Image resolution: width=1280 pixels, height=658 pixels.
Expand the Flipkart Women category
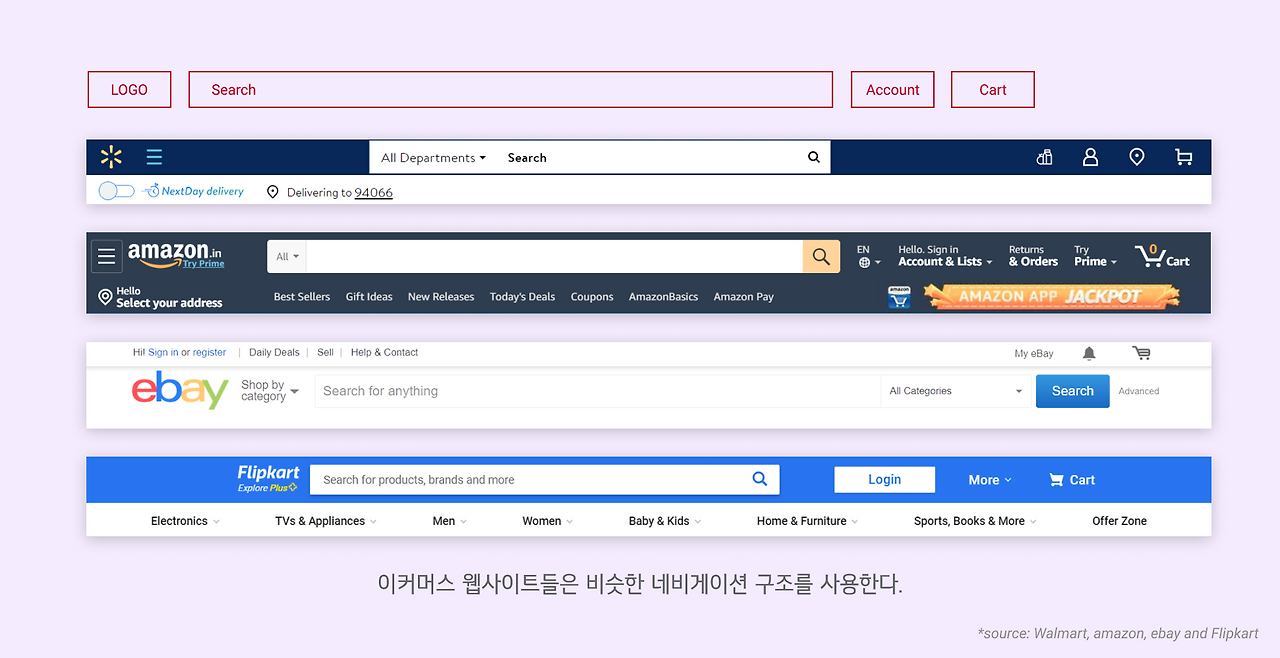[x=547, y=521]
